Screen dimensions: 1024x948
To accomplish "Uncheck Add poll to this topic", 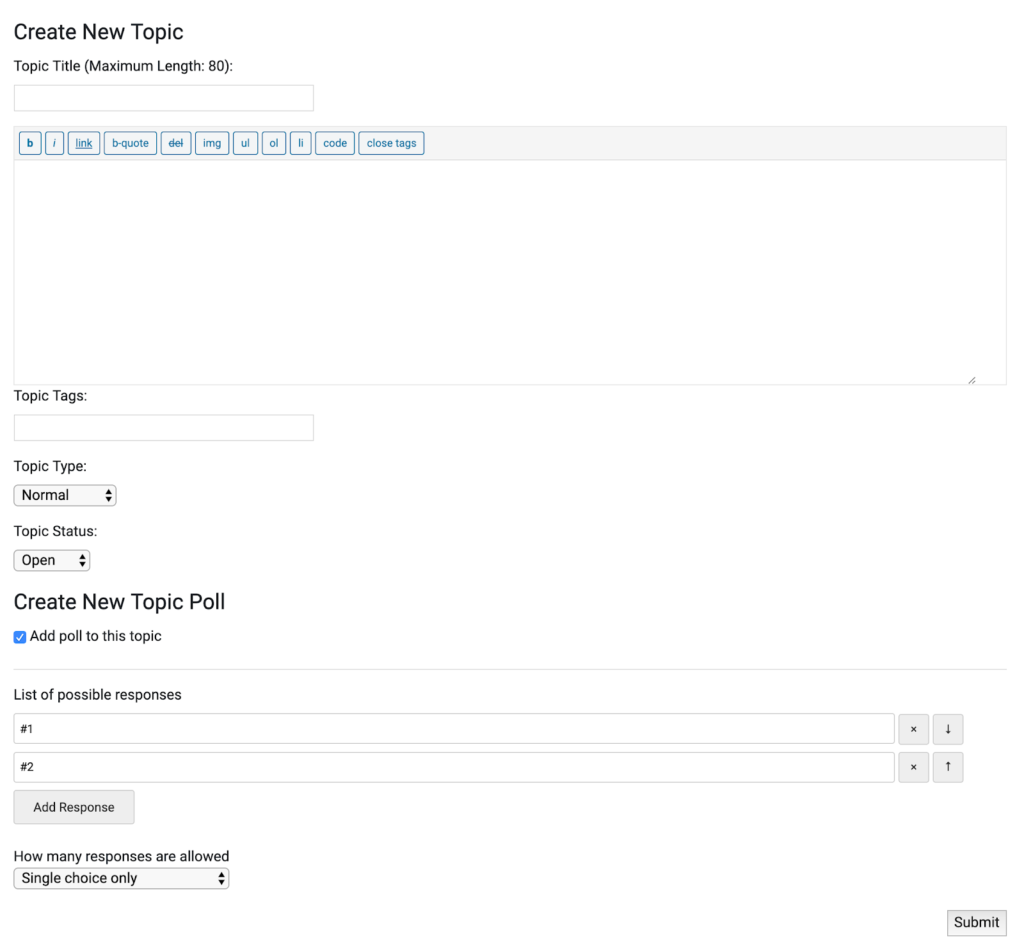I will (19, 636).
